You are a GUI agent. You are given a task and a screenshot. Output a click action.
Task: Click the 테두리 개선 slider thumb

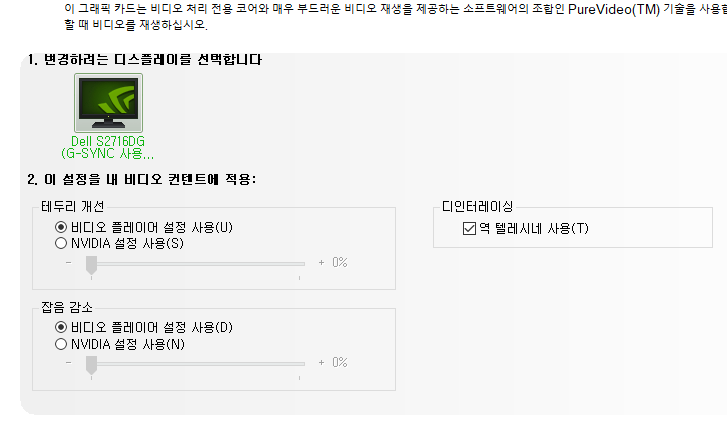[91, 264]
